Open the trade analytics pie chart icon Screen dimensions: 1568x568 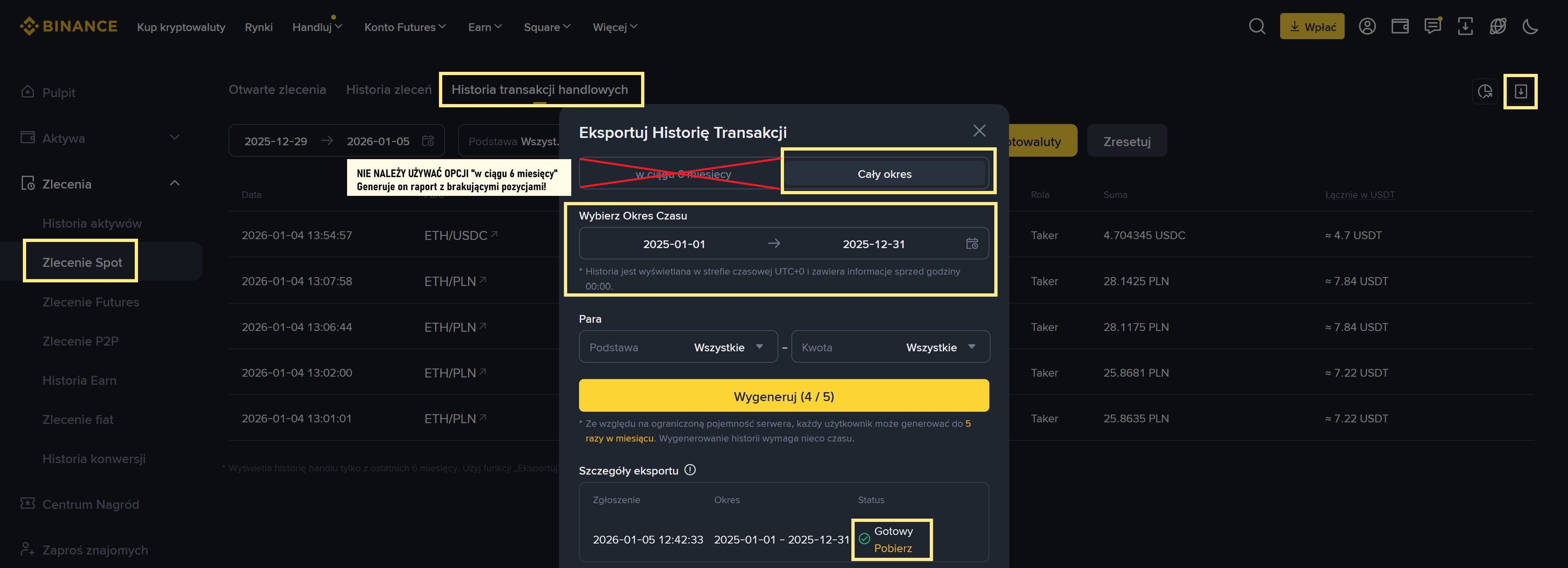click(x=1485, y=92)
